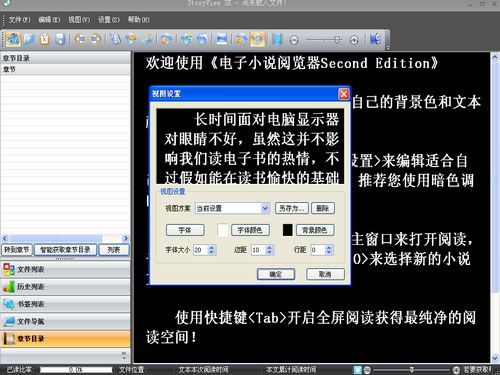Click the 若要获取 link in status bar
Viewport: 500px width, 375px height.
477,370
